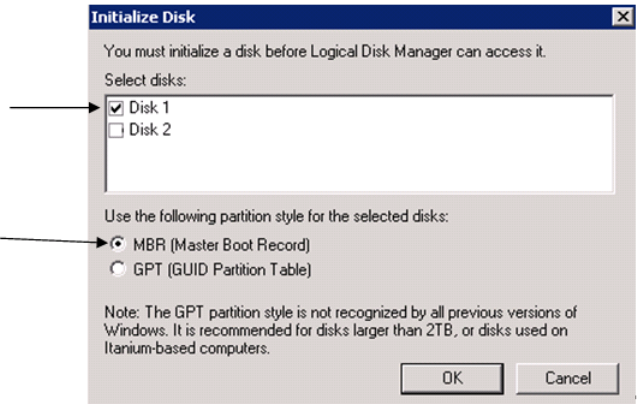
Task: Close the Initialize Disk dialog with X
Action: pos(620,17)
